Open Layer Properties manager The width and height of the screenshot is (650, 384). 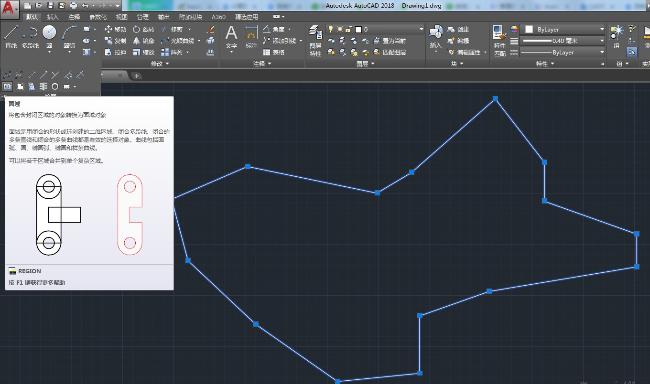315,40
